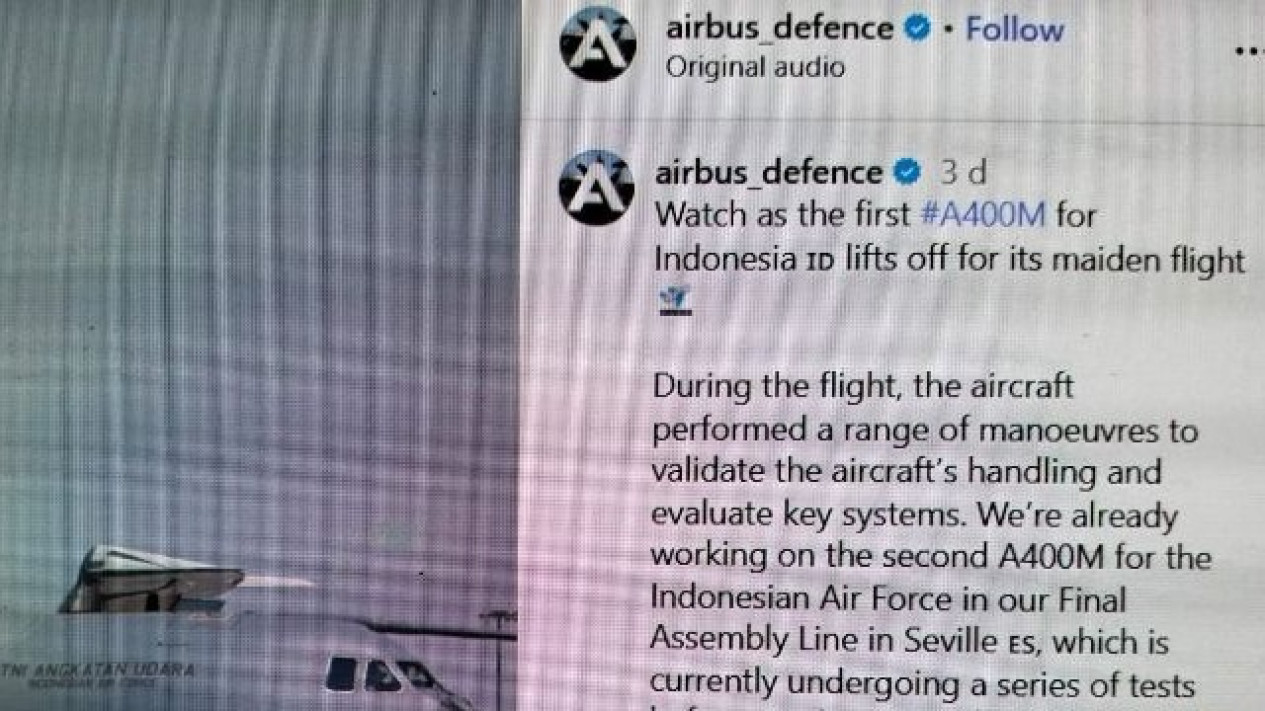Click verified badge in the caption line
Image resolution: width=1265 pixels, height=711 pixels.
[906, 173]
